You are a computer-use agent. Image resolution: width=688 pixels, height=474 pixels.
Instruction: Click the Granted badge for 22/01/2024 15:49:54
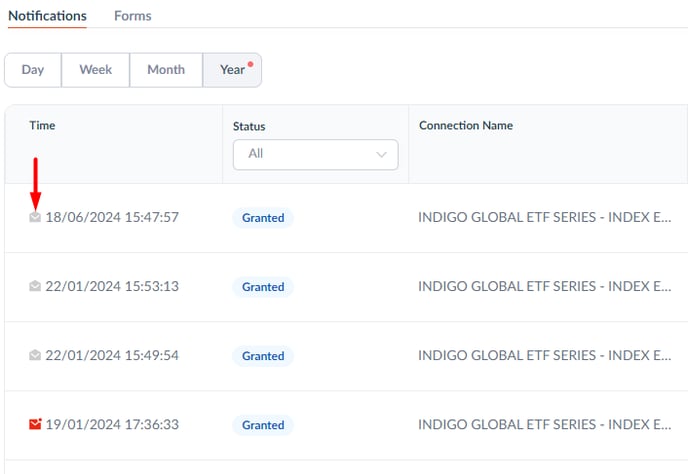coord(263,356)
